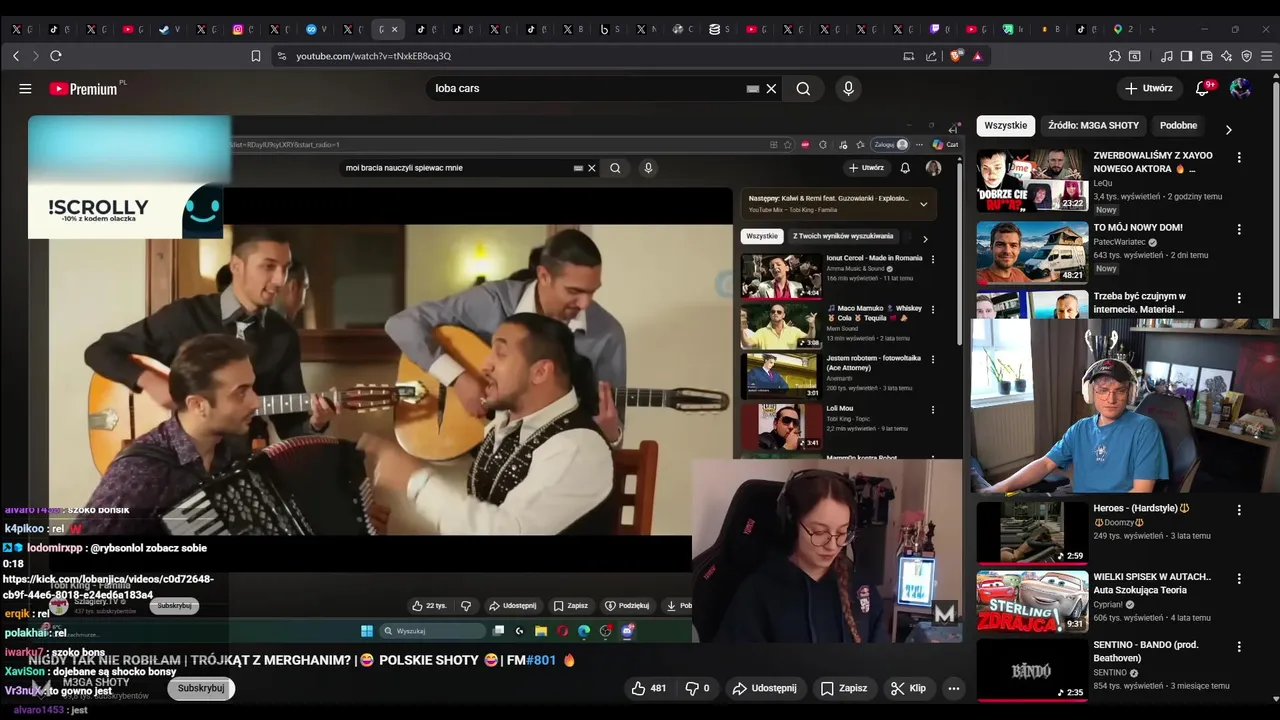The height and width of the screenshot is (720, 1280).
Task: Open the M3GA SHOTY channel name
Action: pos(96,682)
